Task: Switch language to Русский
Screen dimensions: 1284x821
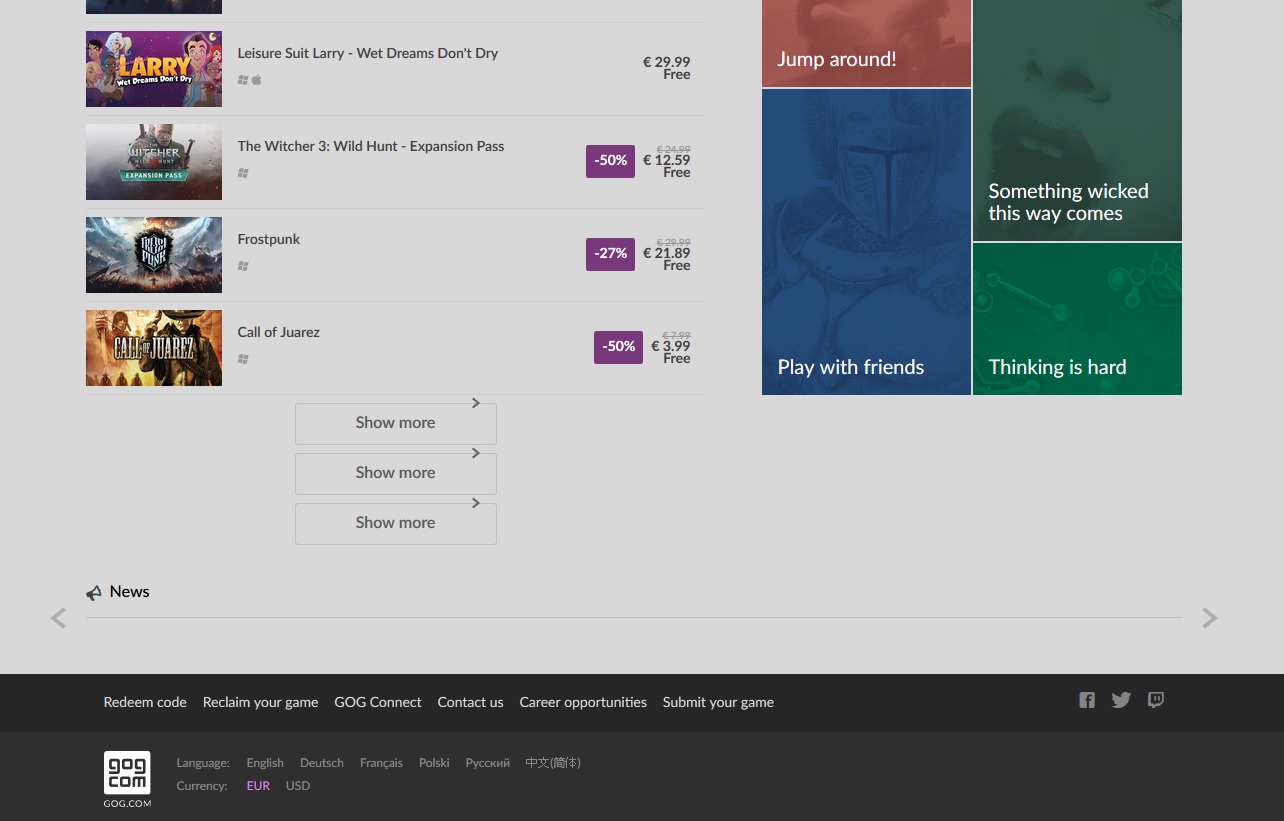Action: 488,763
